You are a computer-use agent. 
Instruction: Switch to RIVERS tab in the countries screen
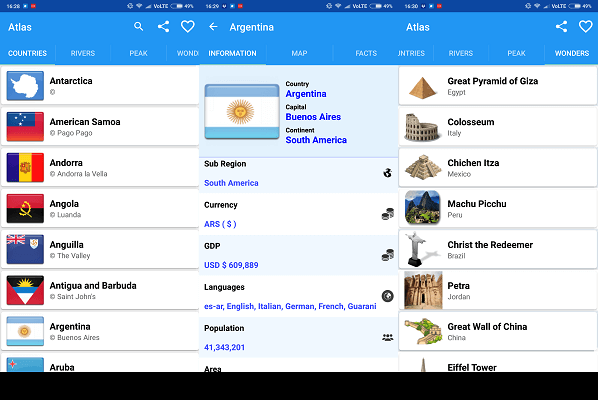[x=83, y=53]
